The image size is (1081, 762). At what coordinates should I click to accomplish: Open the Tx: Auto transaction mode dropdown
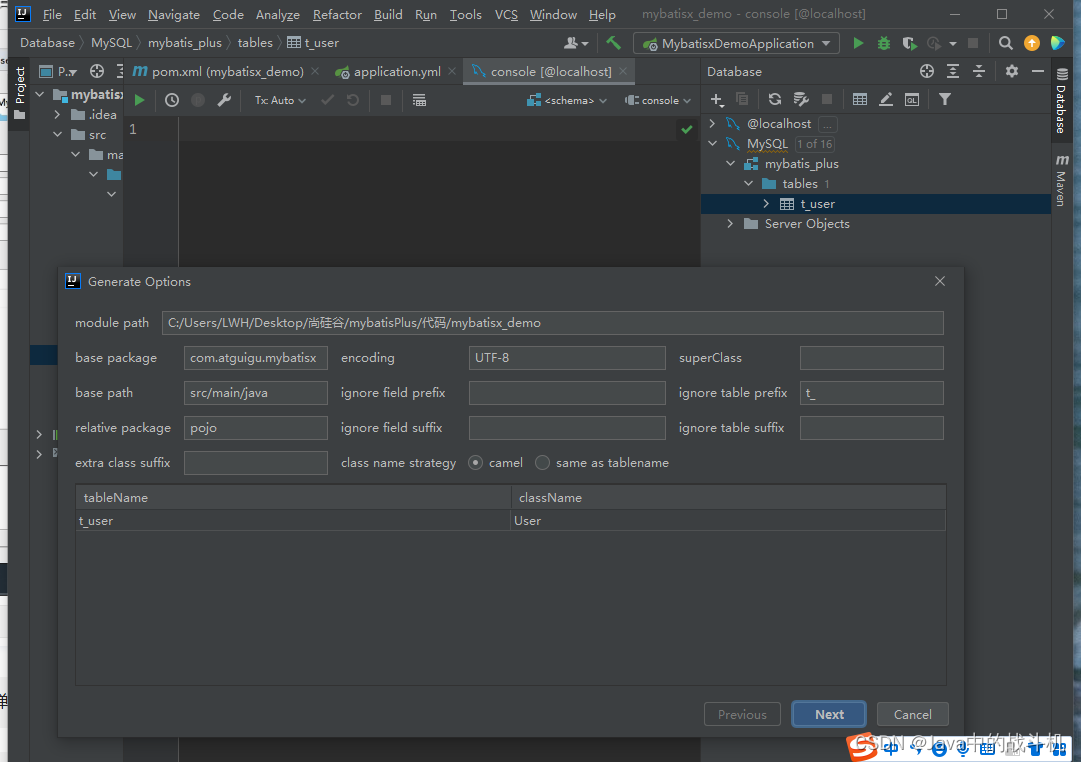(x=280, y=100)
